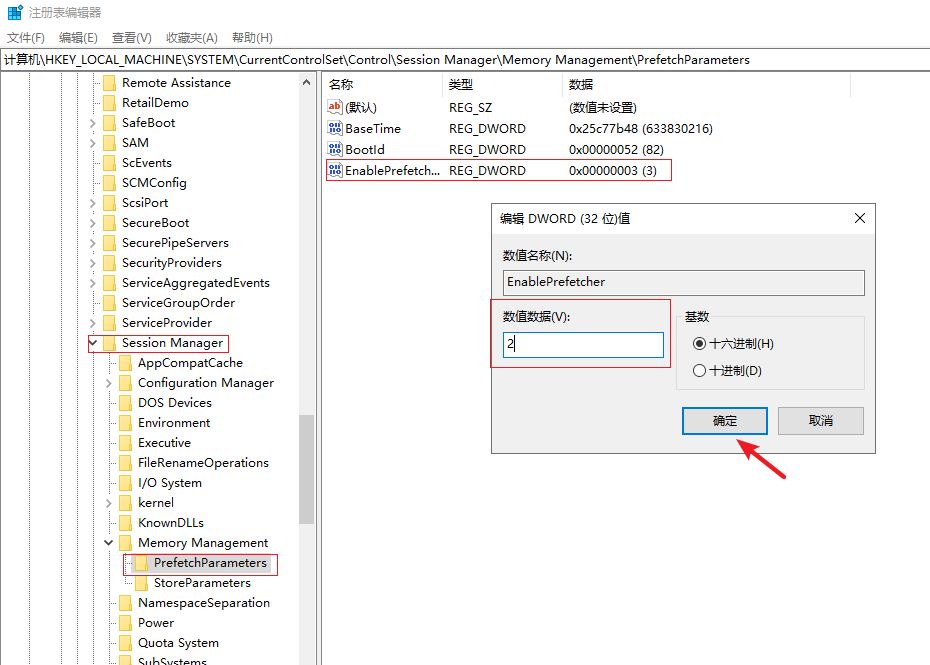Click the ServiceGroupOrder folder icon
Image resolution: width=930 pixels, height=665 pixels.
[x=109, y=303]
